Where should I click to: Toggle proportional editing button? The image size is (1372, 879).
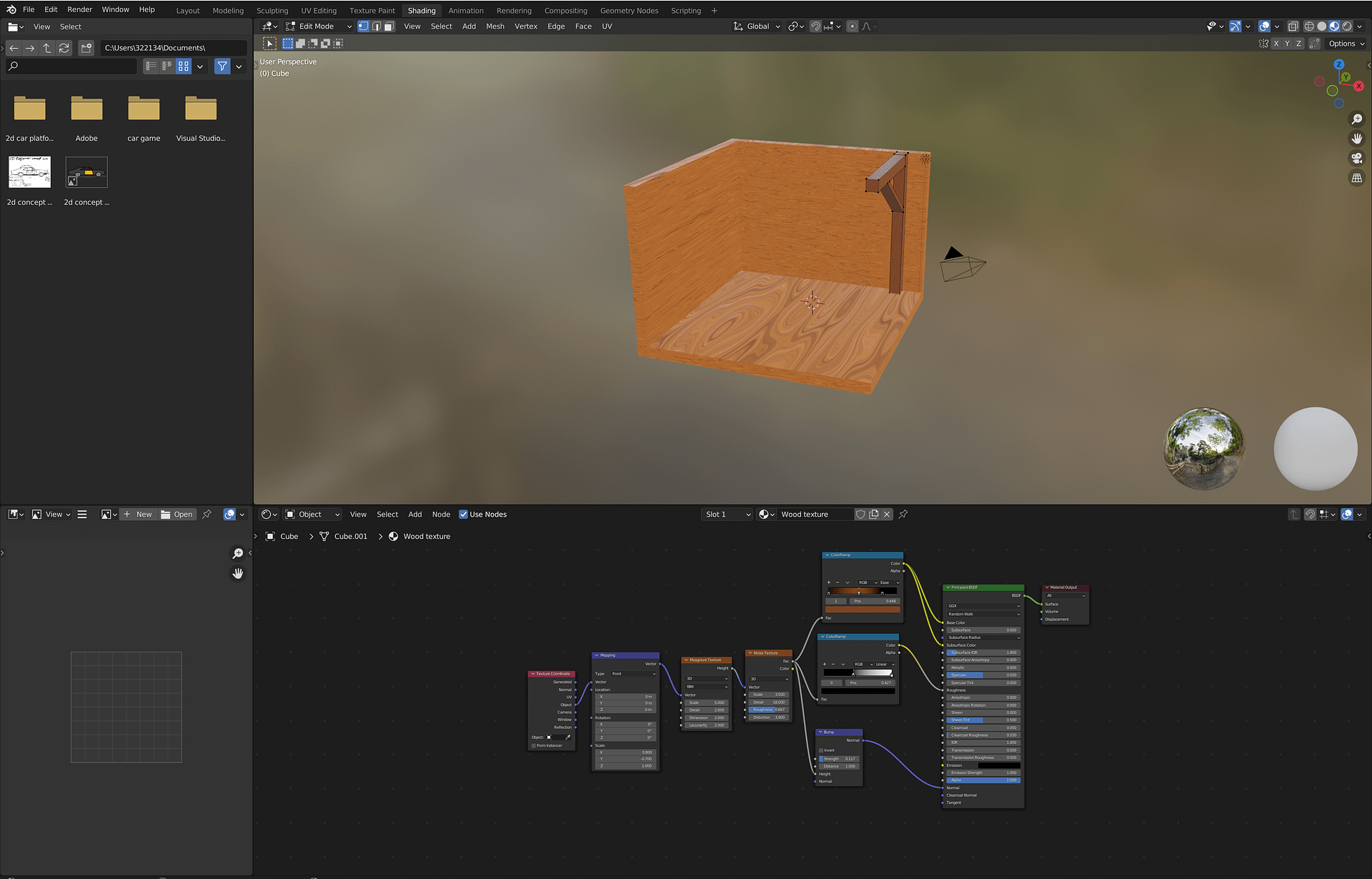click(852, 26)
